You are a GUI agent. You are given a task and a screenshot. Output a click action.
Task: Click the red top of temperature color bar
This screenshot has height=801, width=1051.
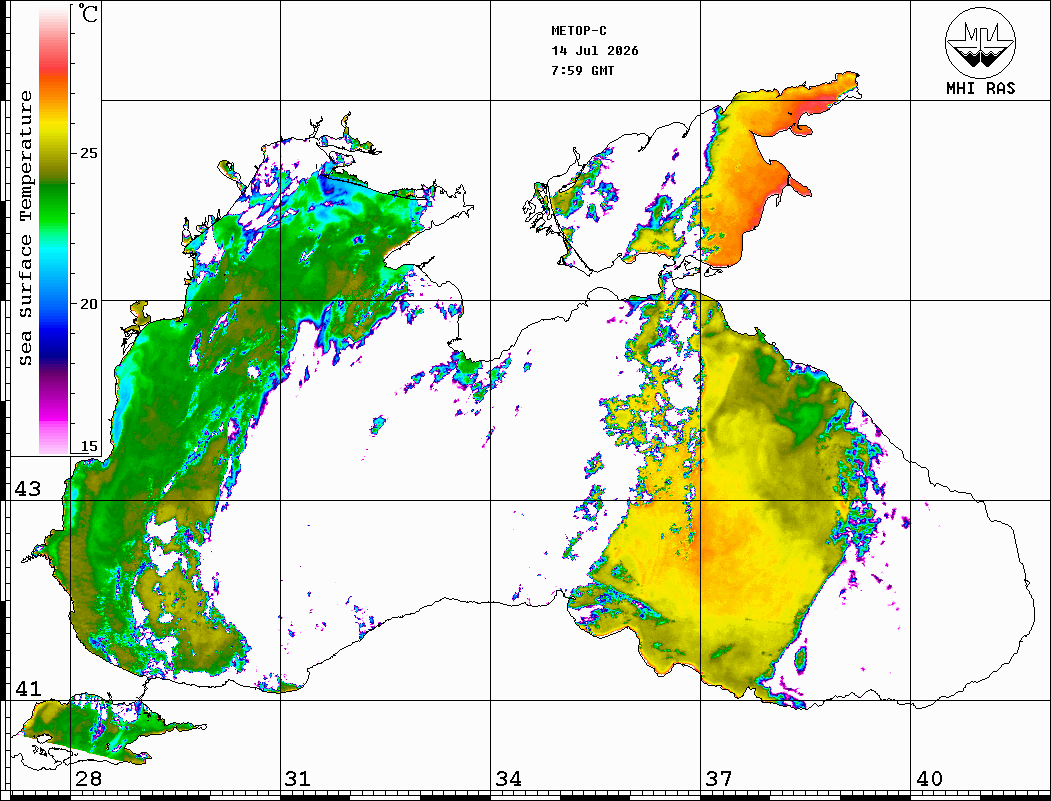54,64
